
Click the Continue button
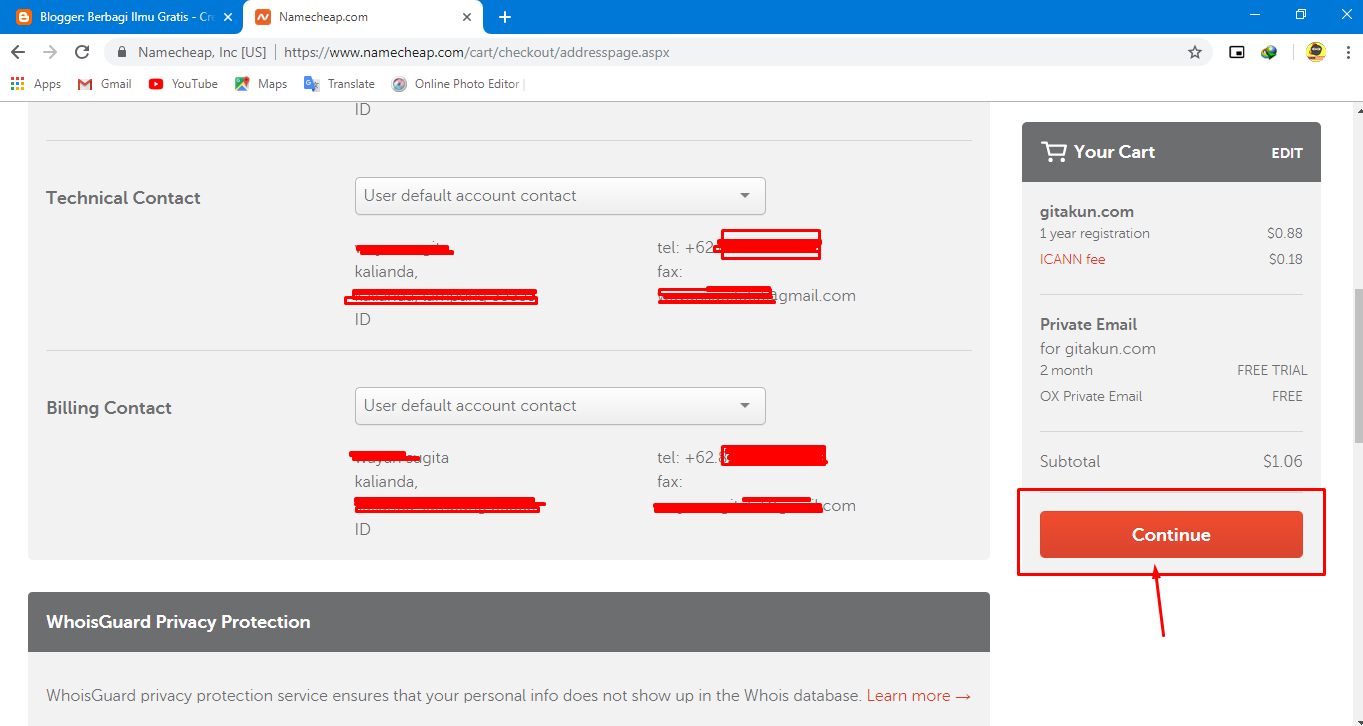(1171, 534)
